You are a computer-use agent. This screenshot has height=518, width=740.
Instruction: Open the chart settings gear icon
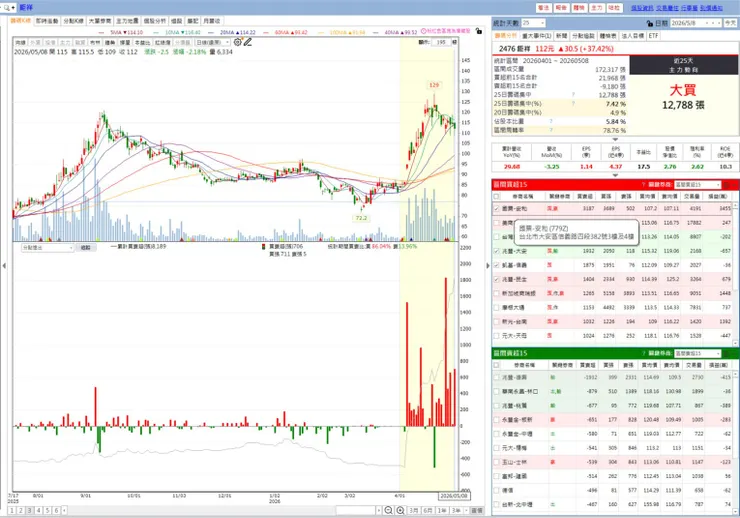[237, 42]
